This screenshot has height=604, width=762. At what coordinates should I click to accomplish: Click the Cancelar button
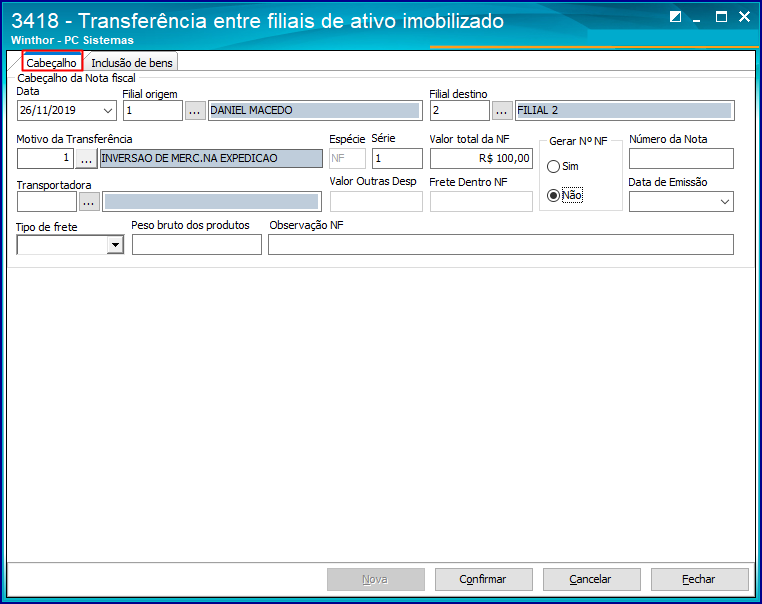[591, 579]
